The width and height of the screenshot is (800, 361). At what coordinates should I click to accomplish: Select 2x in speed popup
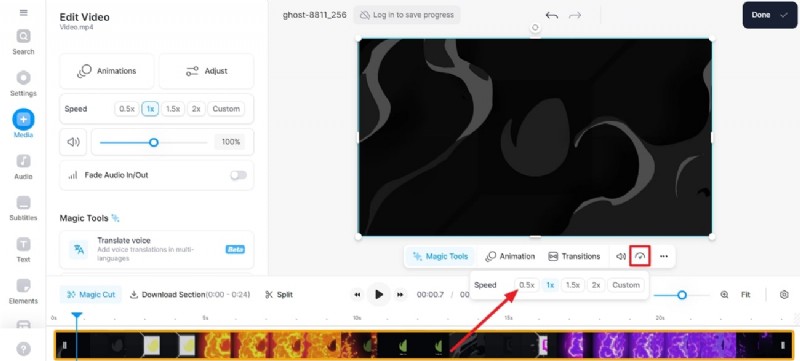tap(595, 285)
